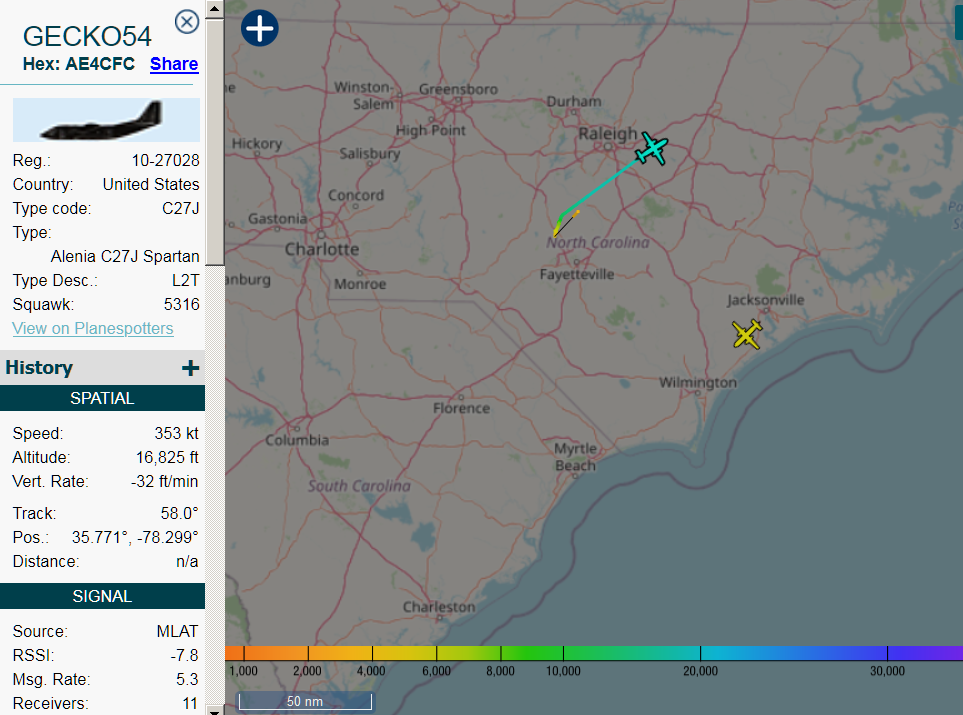The height and width of the screenshot is (715, 963).
Task: Click the sidebar scroll up arrow
Action: point(214,9)
